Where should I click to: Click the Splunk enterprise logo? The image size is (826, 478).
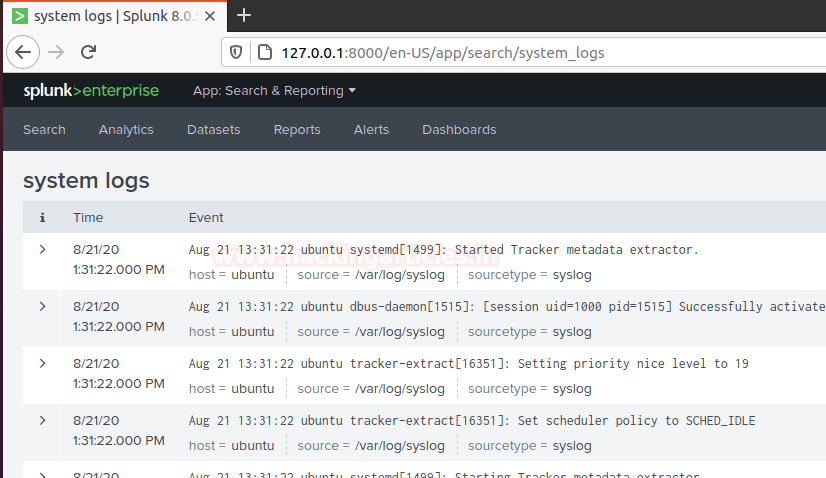91,91
